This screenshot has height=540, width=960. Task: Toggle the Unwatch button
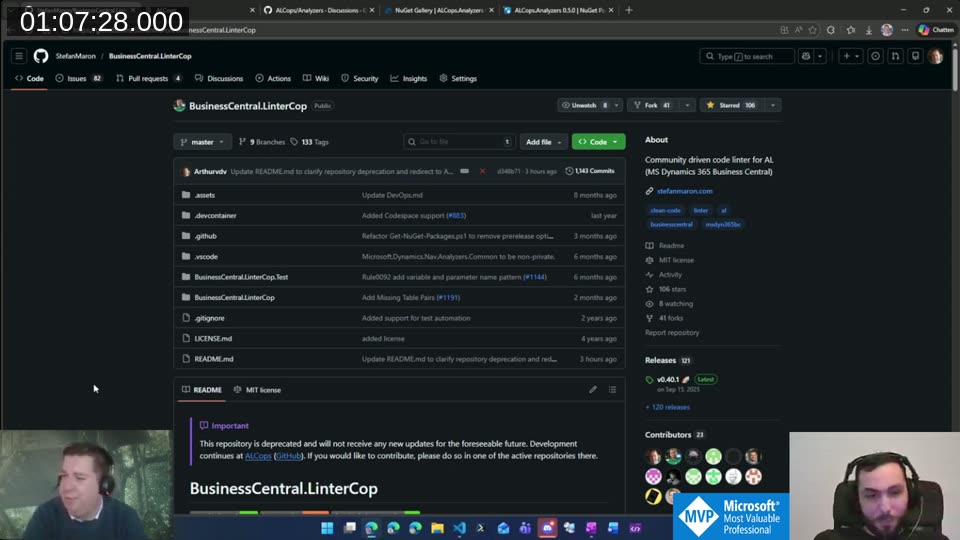[584, 105]
